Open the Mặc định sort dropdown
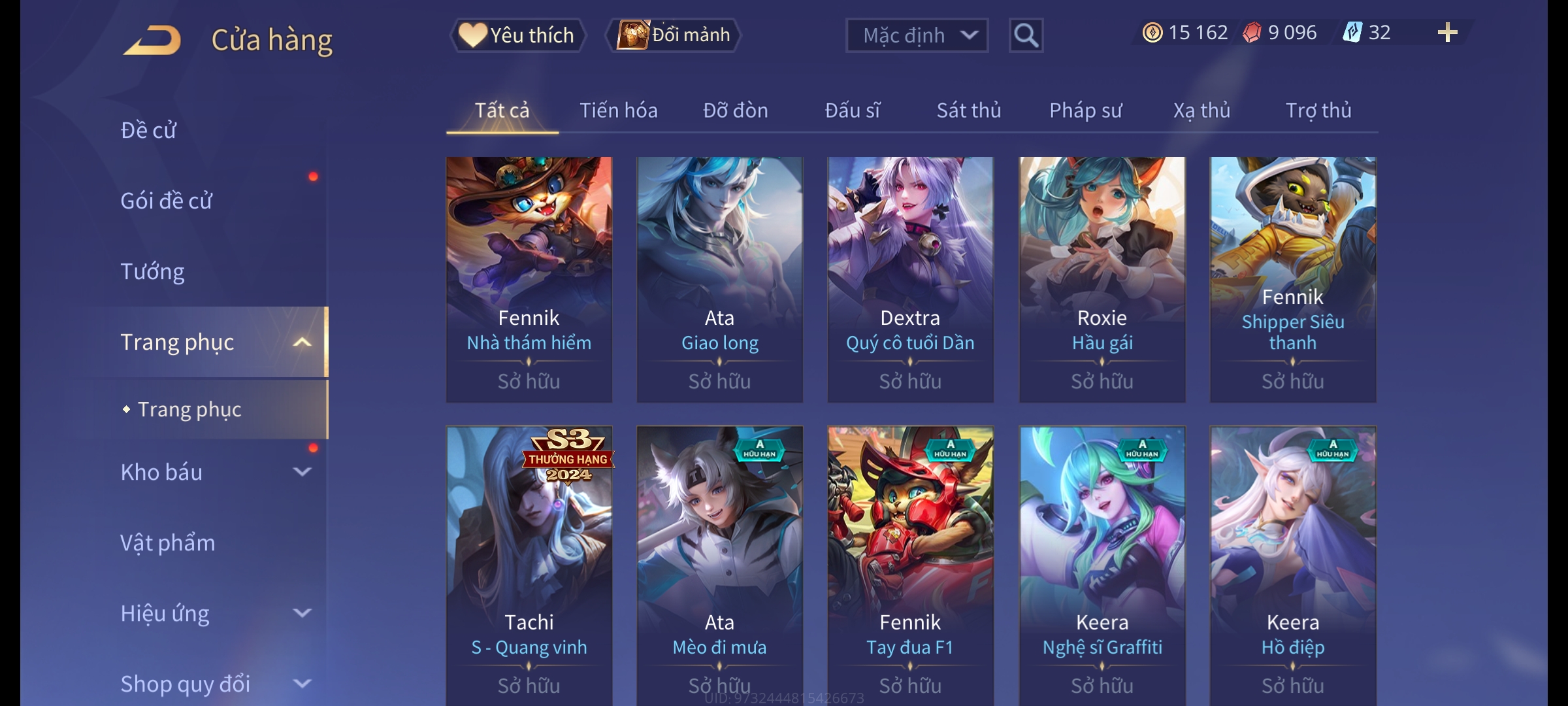The width and height of the screenshot is (1568, 706). pos(917,35)
